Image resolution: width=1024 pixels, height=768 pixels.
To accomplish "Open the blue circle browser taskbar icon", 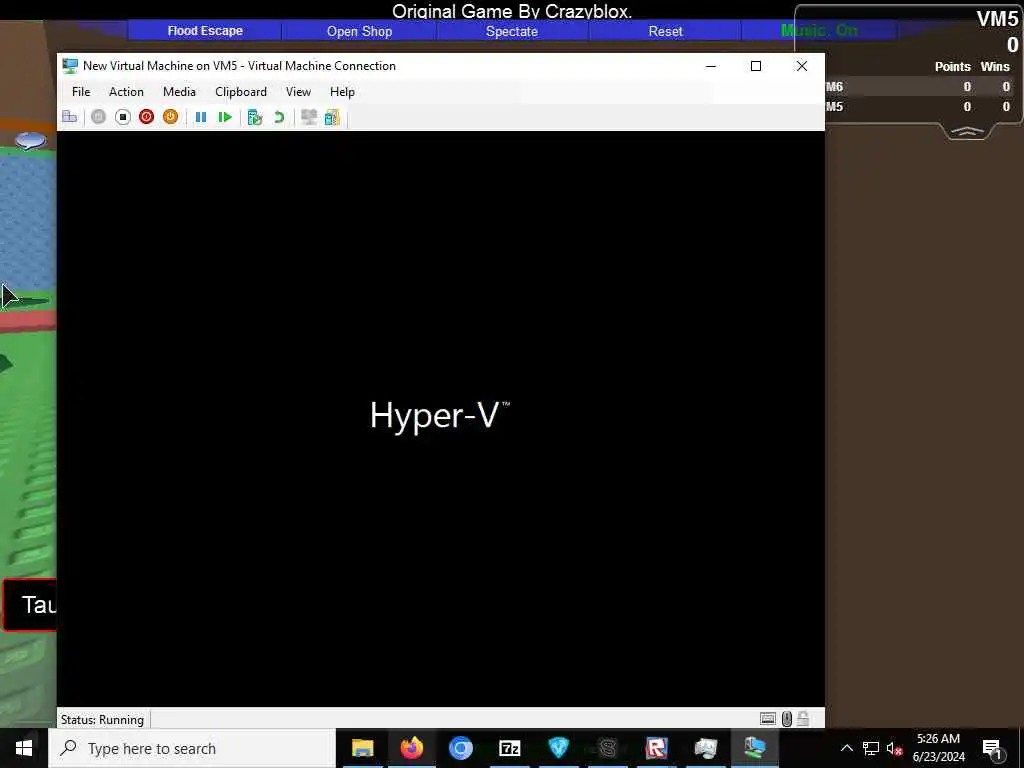I will click(460, 748).
